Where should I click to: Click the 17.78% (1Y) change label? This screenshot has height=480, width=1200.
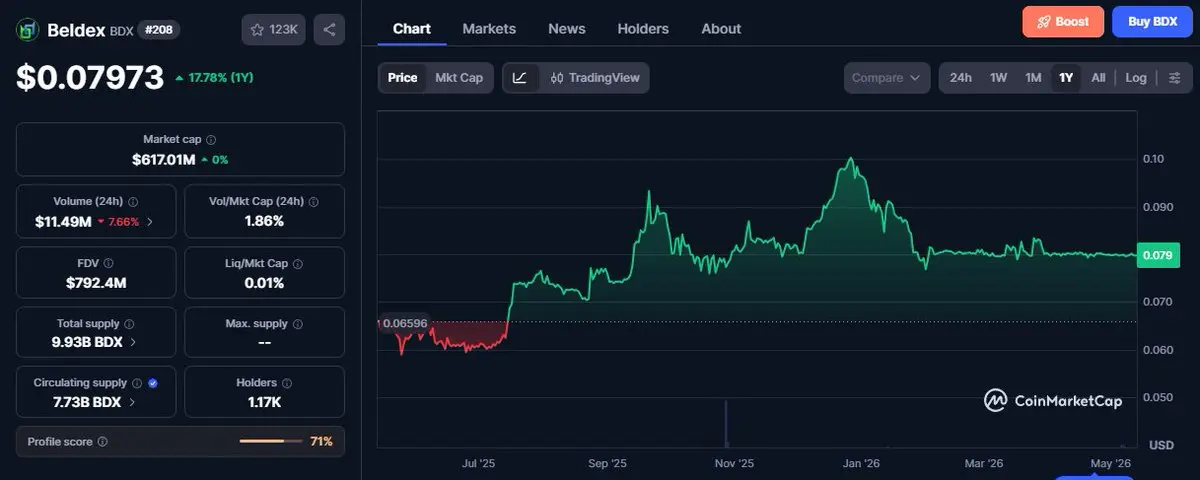click(x=214, y=77)
